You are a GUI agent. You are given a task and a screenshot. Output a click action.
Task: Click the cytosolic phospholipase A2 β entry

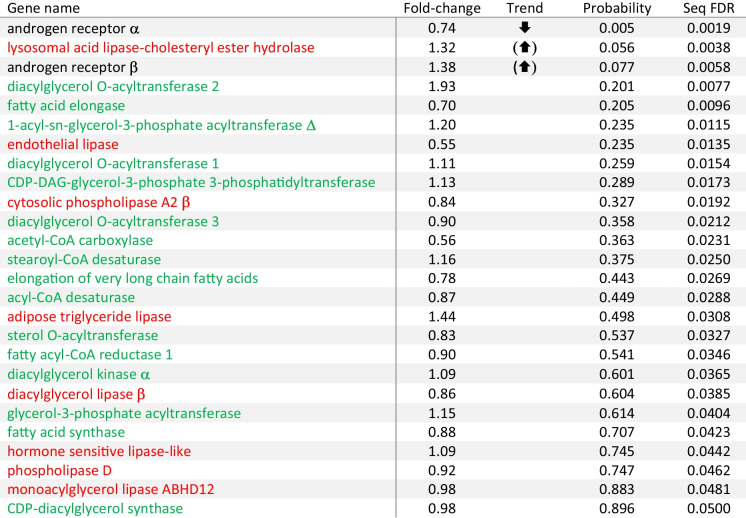point(98,202)
